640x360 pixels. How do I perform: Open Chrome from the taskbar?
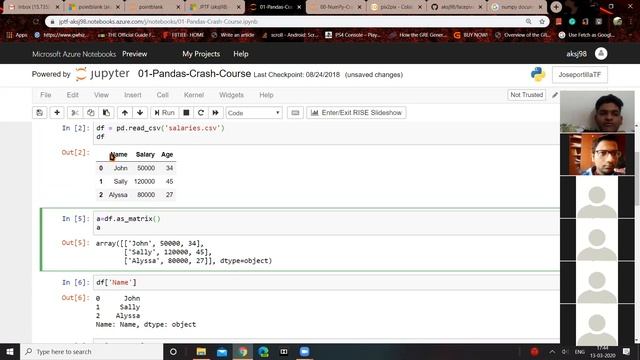(243, 351)
